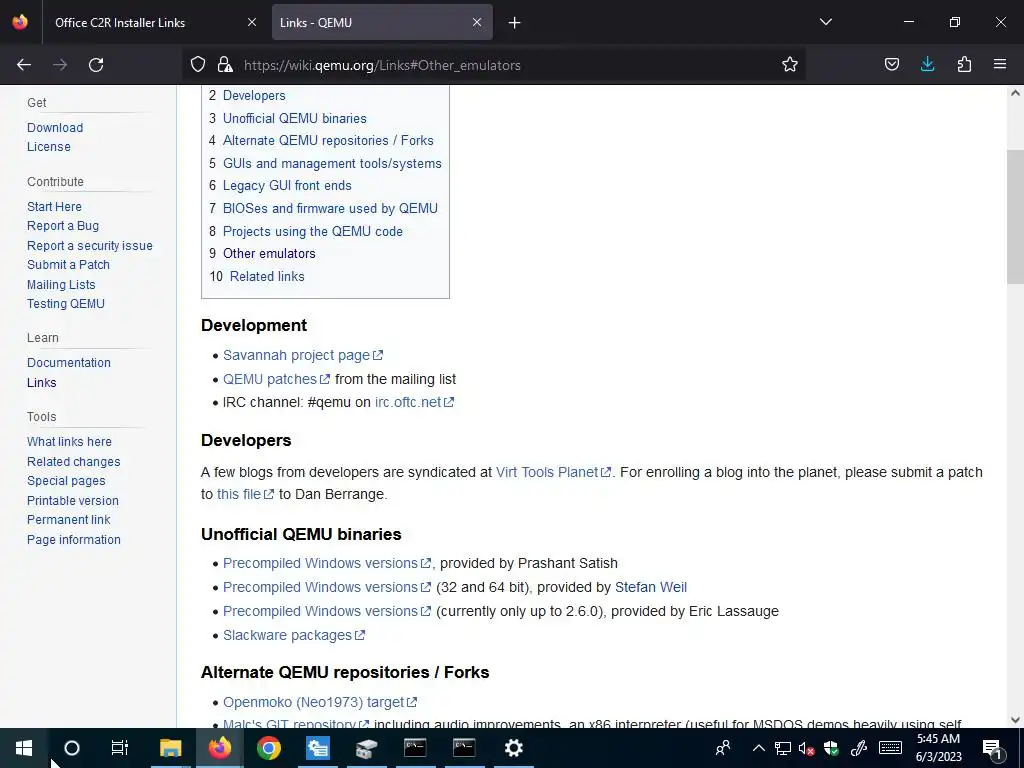Viewport: 1024px width, 768px height.
Task: Open Savannah project page link
Action: tap(302, 355)
